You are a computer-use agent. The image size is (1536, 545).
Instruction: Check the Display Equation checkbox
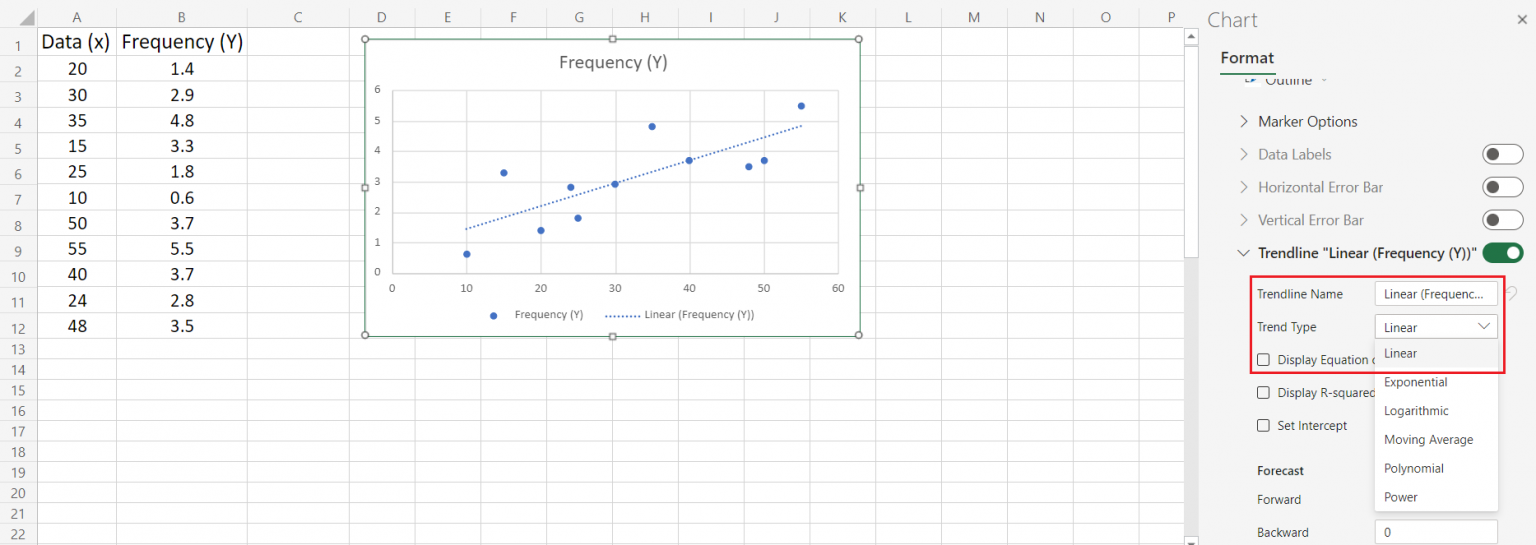(x=1264, y=360)
